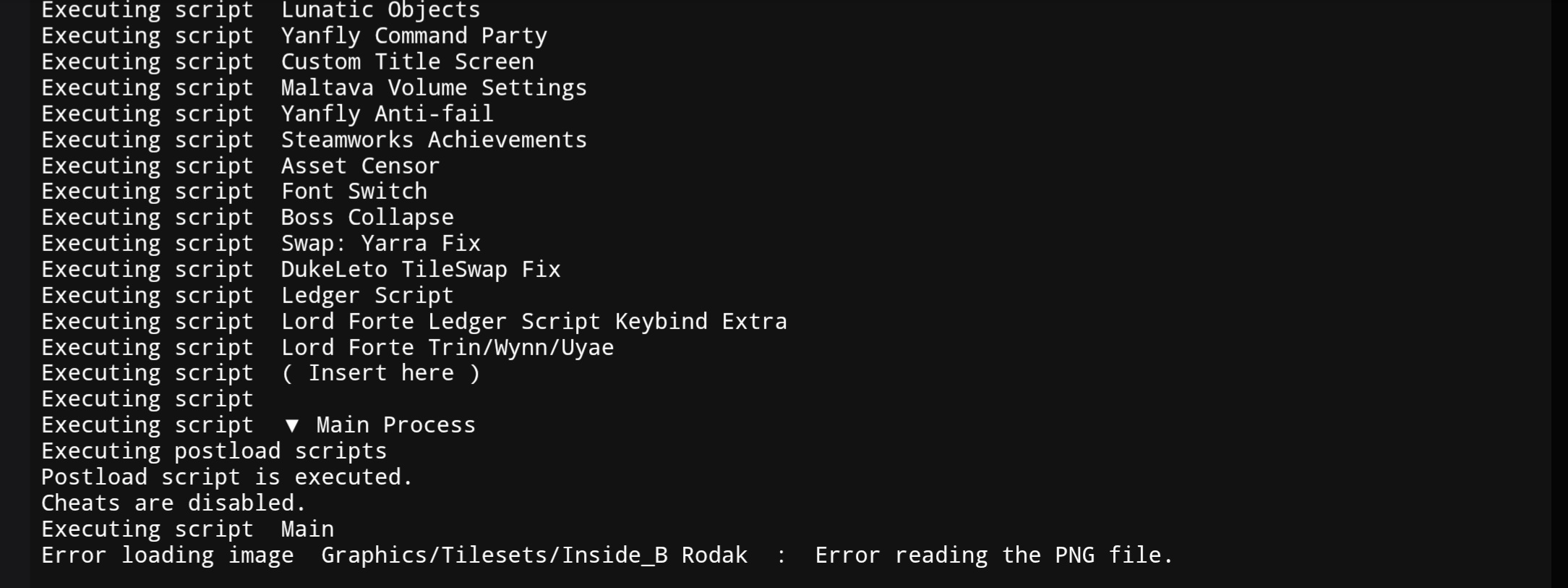Click the "Swap: Yarra Fix" entry
The width and height of the screenshot is (1568, 588).
380,244
